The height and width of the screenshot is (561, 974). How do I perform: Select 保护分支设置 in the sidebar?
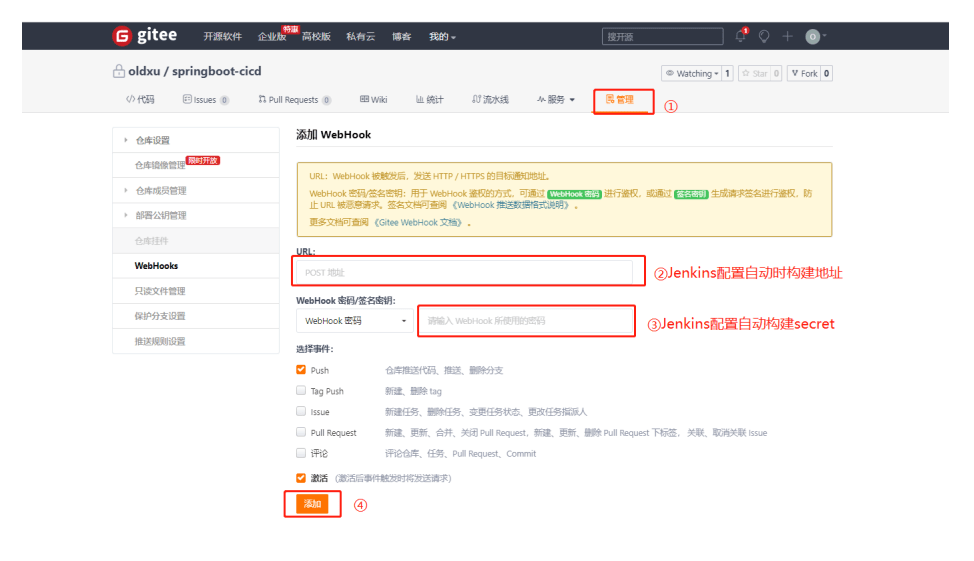[160, 316]
